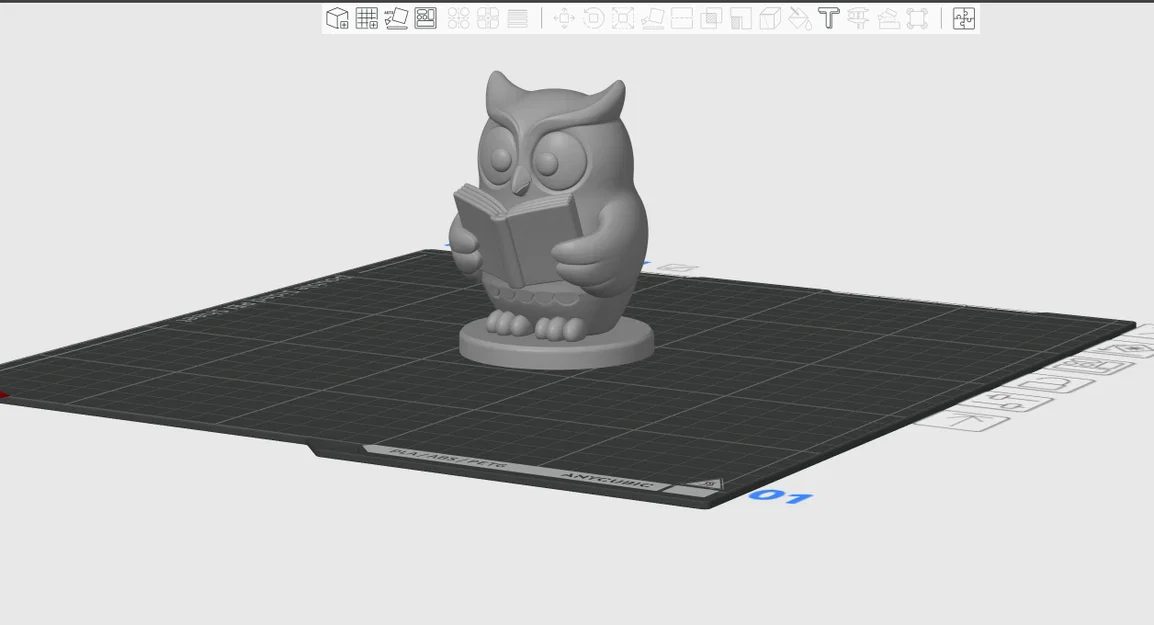Select the Cut tool
The width and height of the screenshot is (1154, 625).
682,18
